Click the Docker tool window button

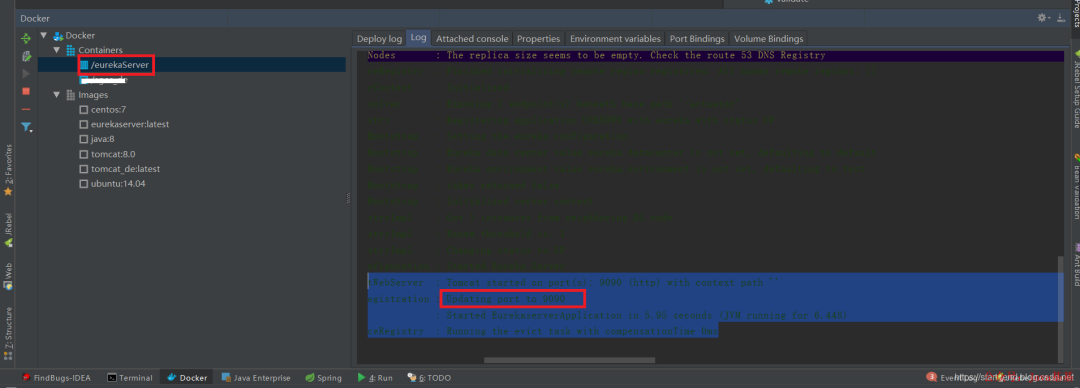pyautogui.click(x=187, y=378)
